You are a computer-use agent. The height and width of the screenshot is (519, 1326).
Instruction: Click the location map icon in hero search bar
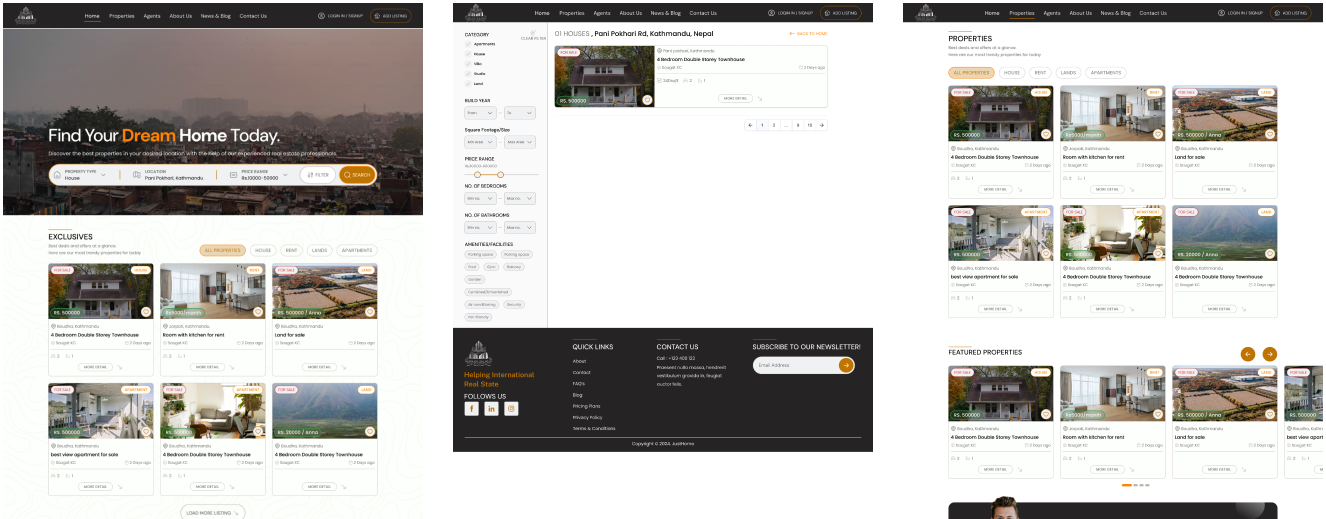click(136, 174)
